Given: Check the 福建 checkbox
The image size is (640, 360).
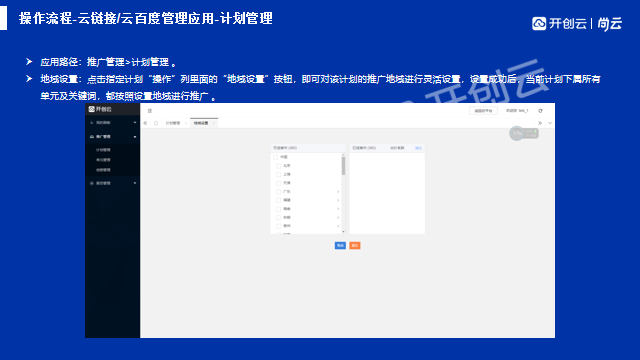Looking at the screenshot, I should click(x=279, y=200).
